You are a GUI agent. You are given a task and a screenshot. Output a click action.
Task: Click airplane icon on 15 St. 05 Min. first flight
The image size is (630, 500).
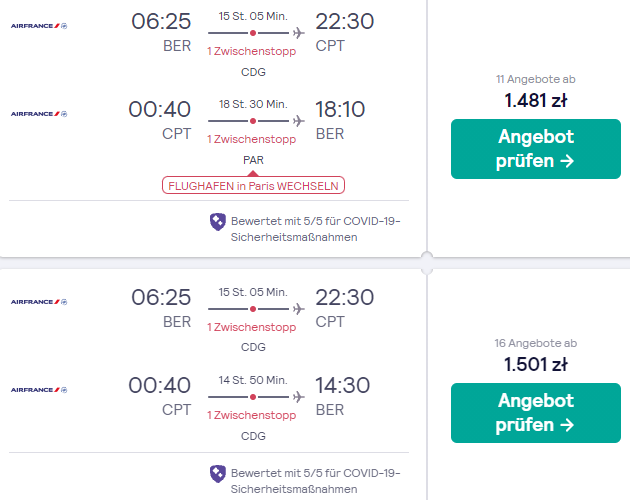coord(299,33)
